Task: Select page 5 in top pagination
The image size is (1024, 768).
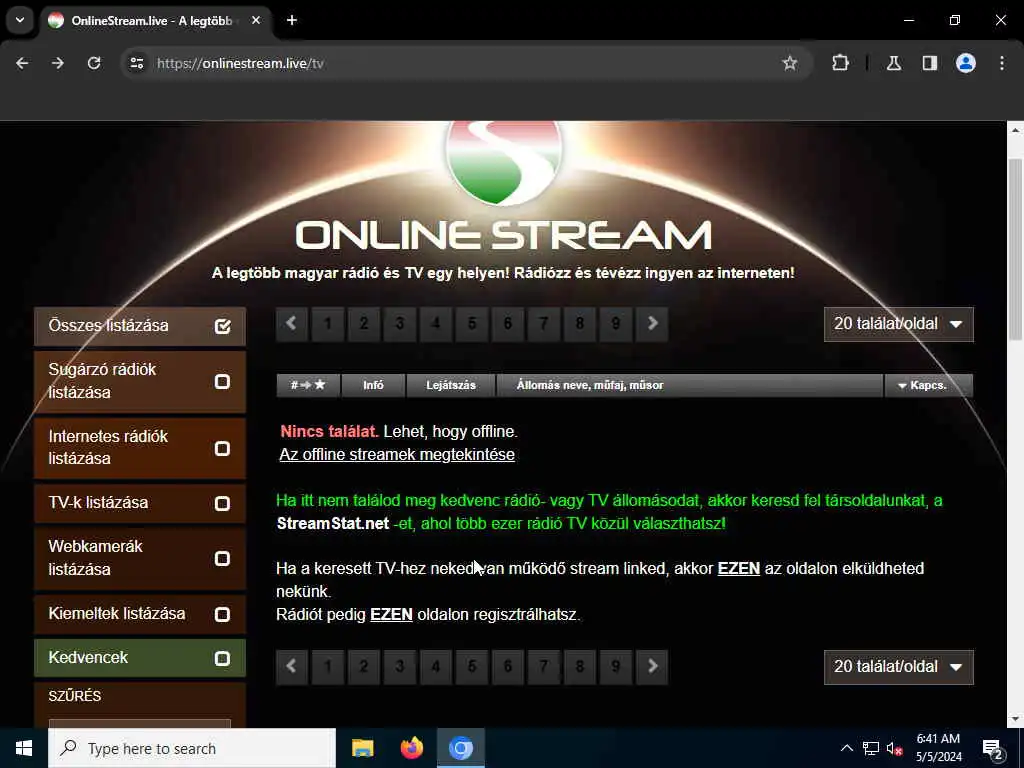Action: click(x=472, y=324)
